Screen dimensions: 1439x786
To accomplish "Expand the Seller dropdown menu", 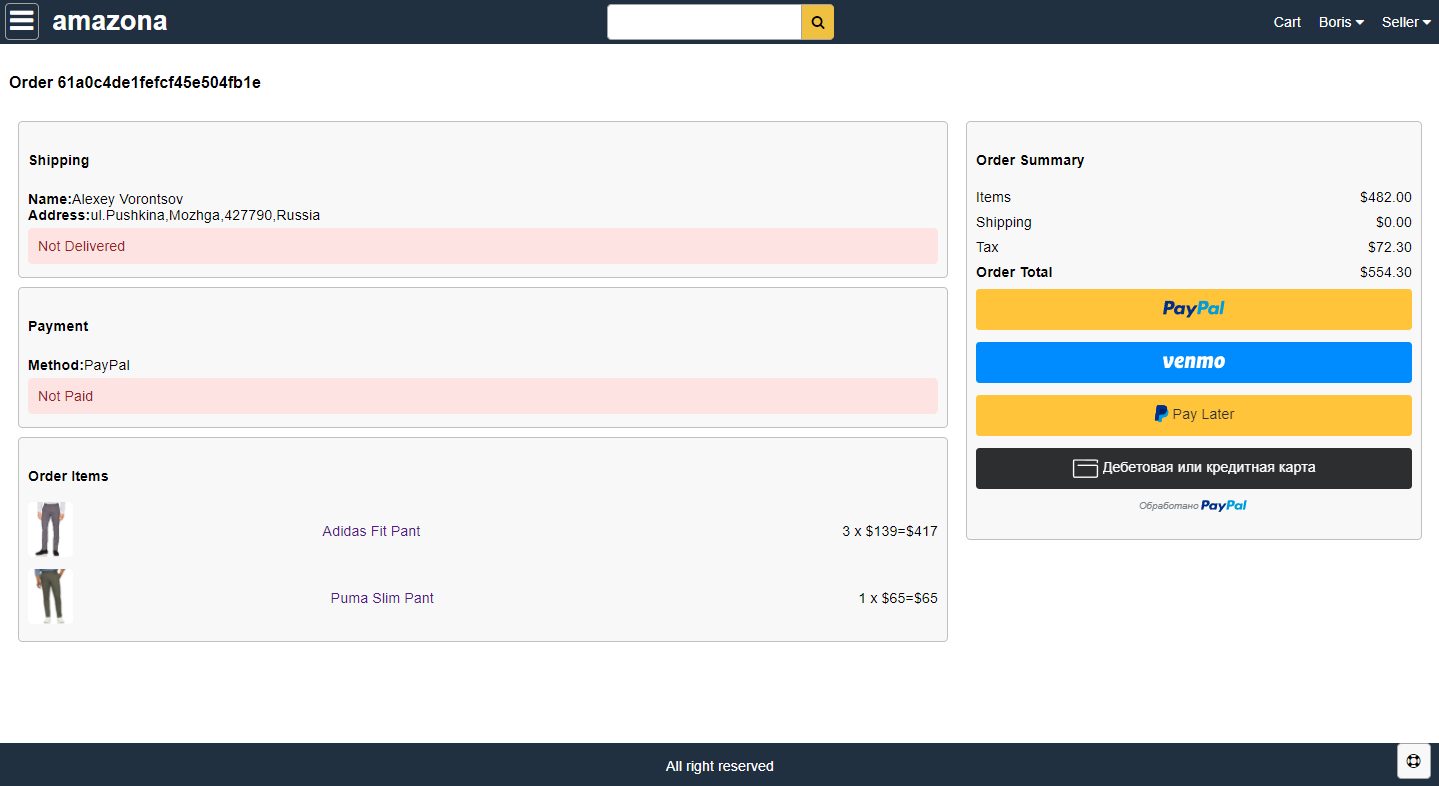I will pyautogui.click(x=1406, y=22).
